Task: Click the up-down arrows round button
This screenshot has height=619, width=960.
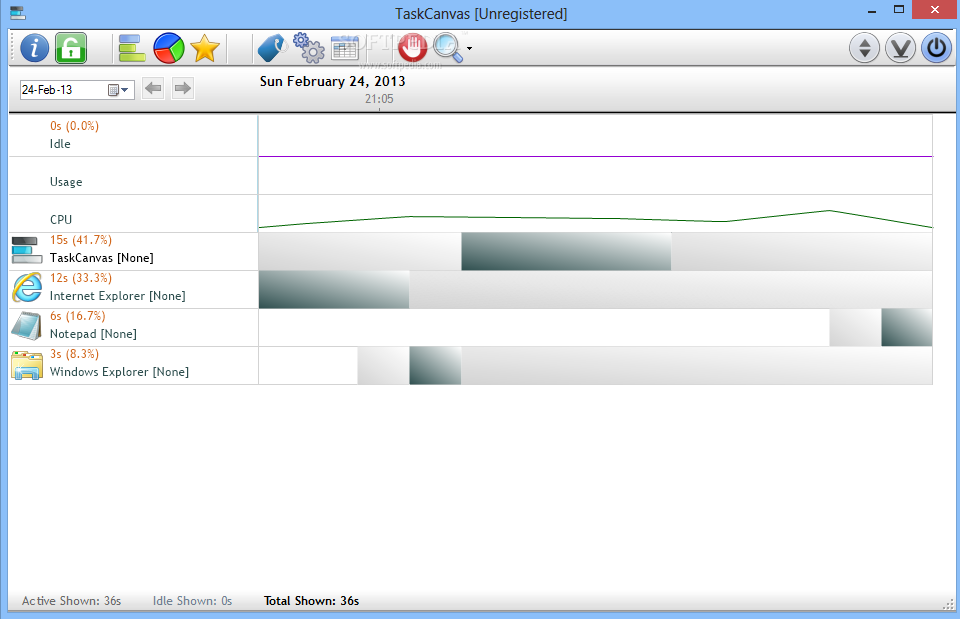Action: point(864,48)
